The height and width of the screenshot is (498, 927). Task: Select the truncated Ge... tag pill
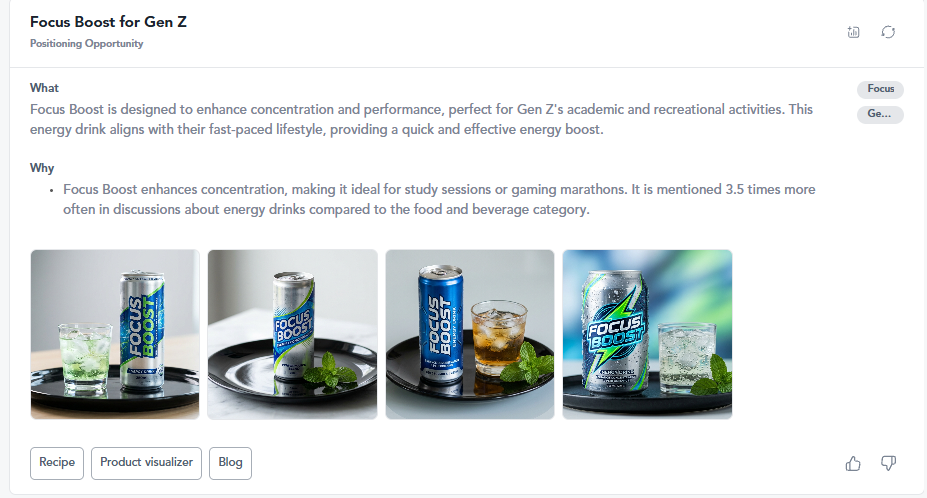tap(880, 114)
